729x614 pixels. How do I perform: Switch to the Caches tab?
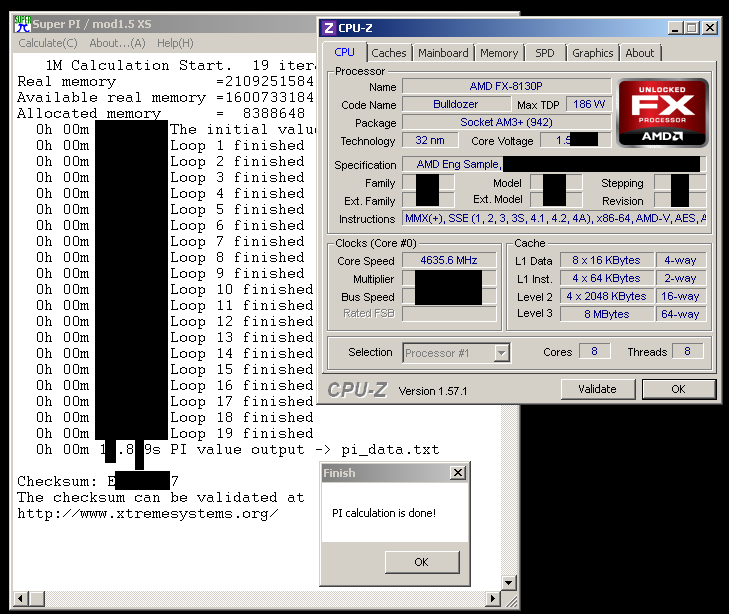(x=388, y=53)
